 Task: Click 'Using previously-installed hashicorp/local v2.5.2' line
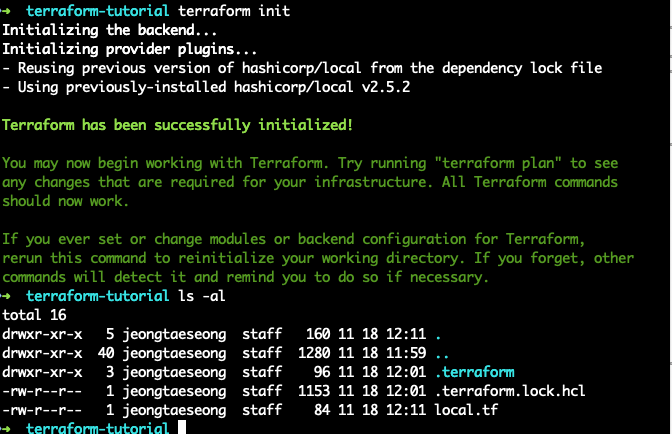(x=206, y=87)
